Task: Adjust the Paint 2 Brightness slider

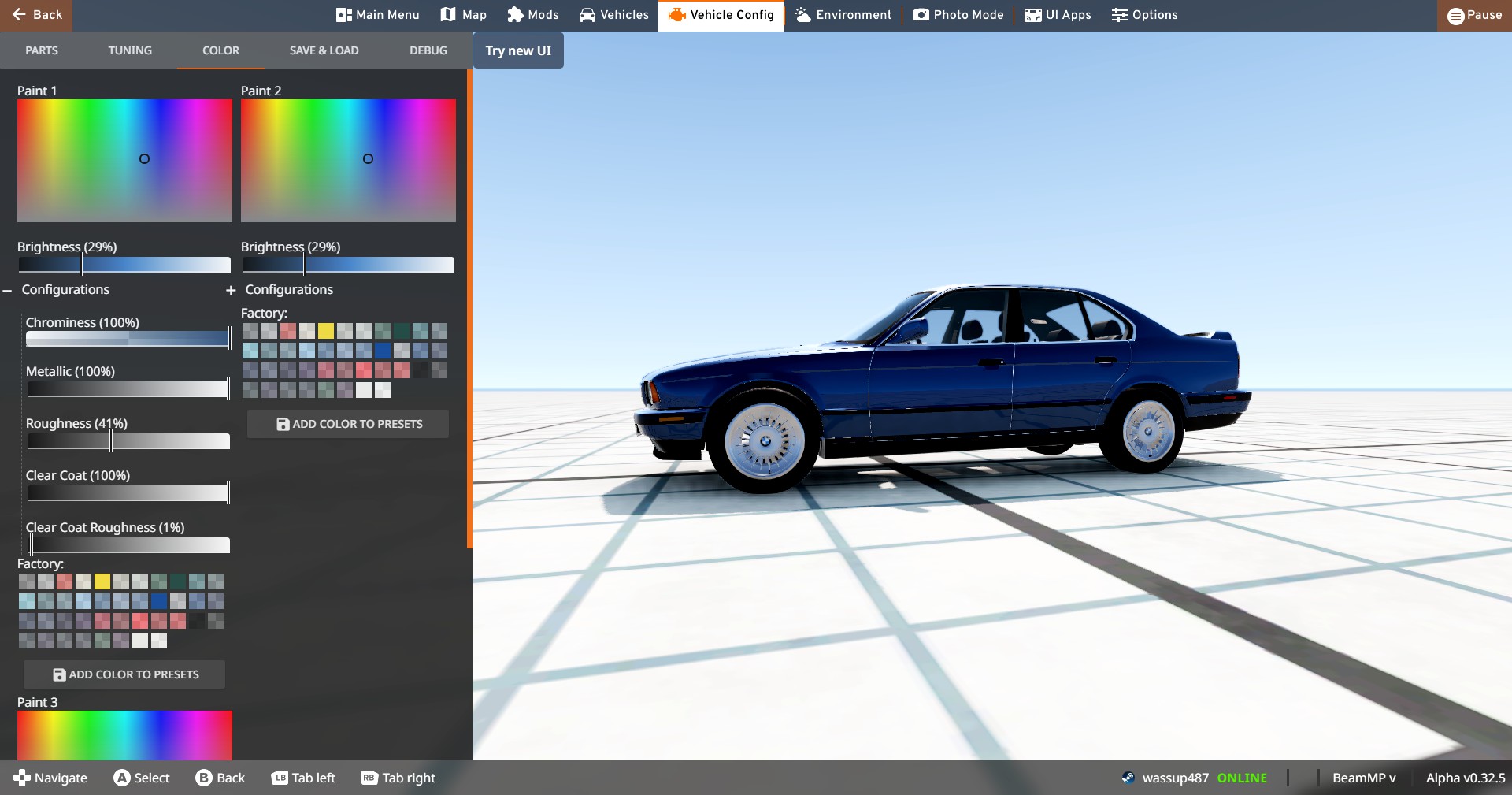Action: tap(348, 265)
